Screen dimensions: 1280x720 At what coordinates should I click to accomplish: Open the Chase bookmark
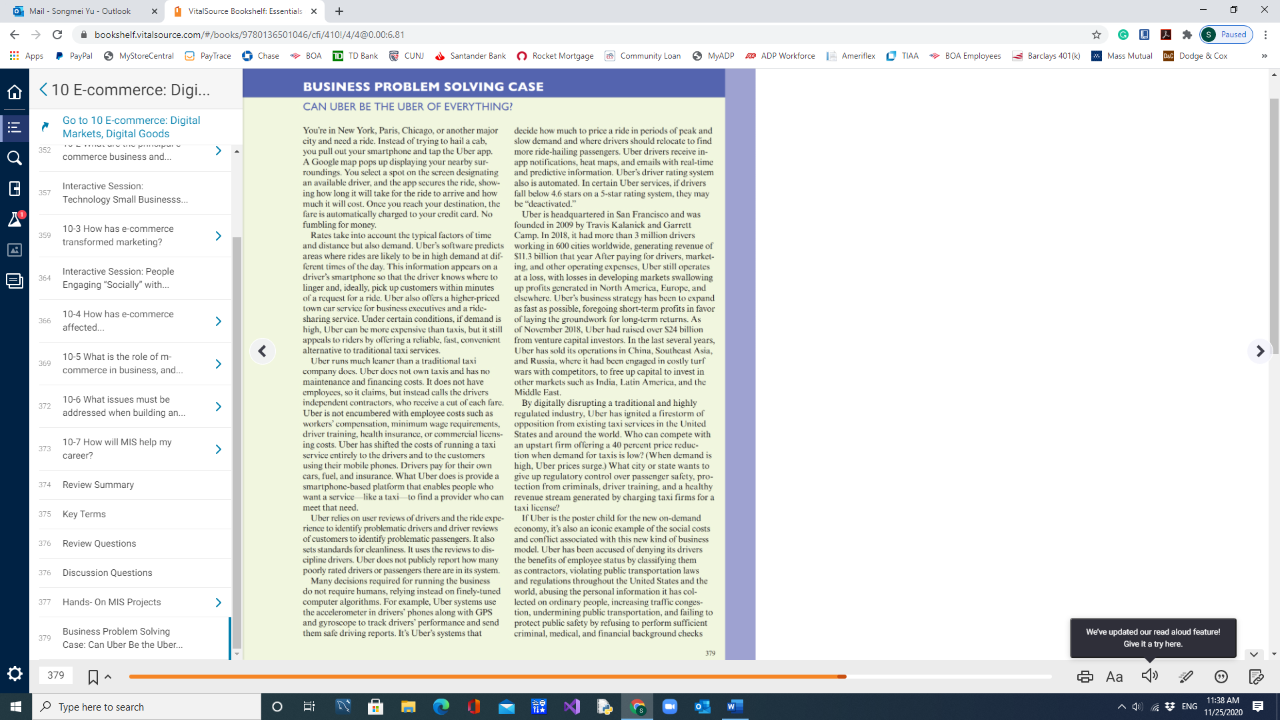(x=261, y=56)
